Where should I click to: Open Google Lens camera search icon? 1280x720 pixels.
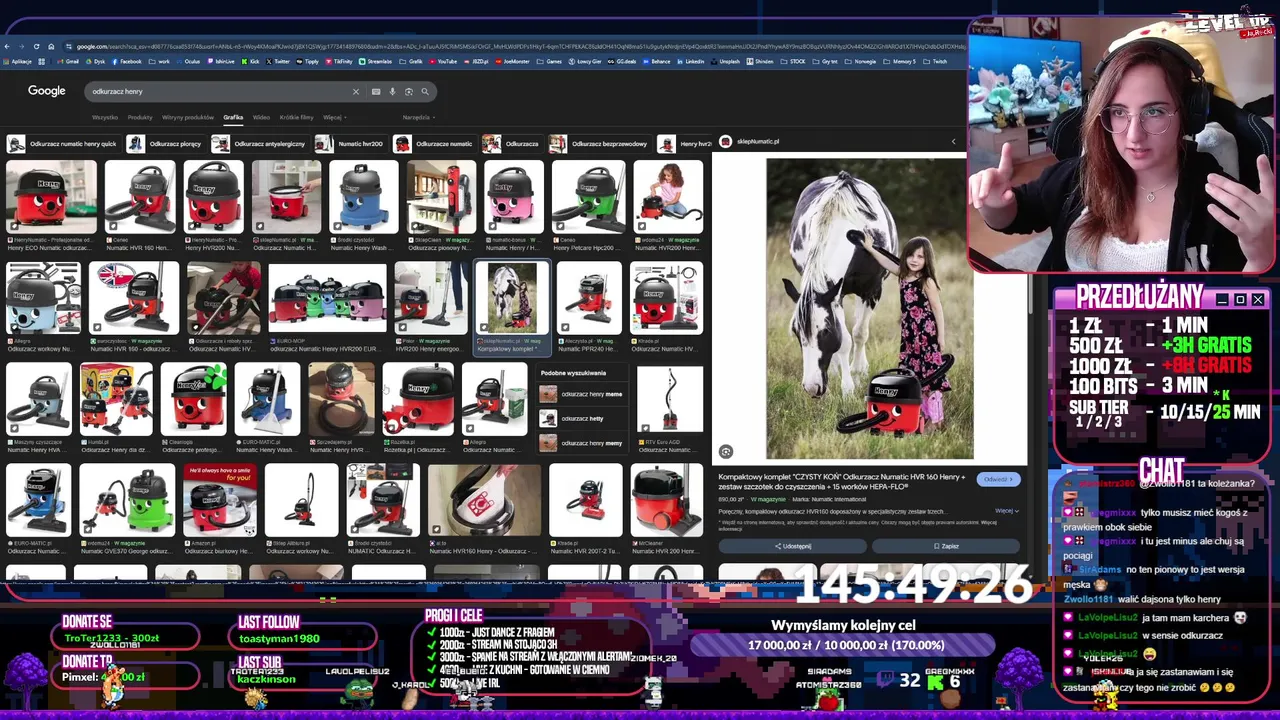pos(408,91)
